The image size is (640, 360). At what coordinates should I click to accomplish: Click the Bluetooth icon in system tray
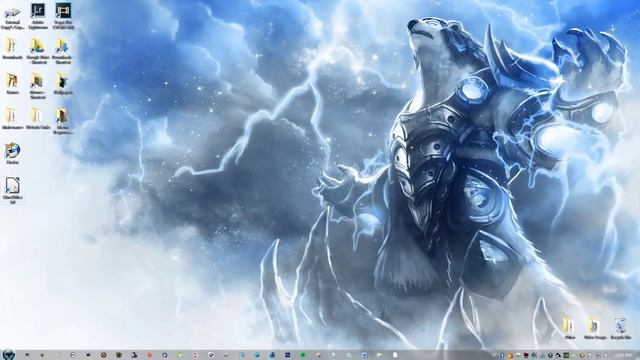502,355
